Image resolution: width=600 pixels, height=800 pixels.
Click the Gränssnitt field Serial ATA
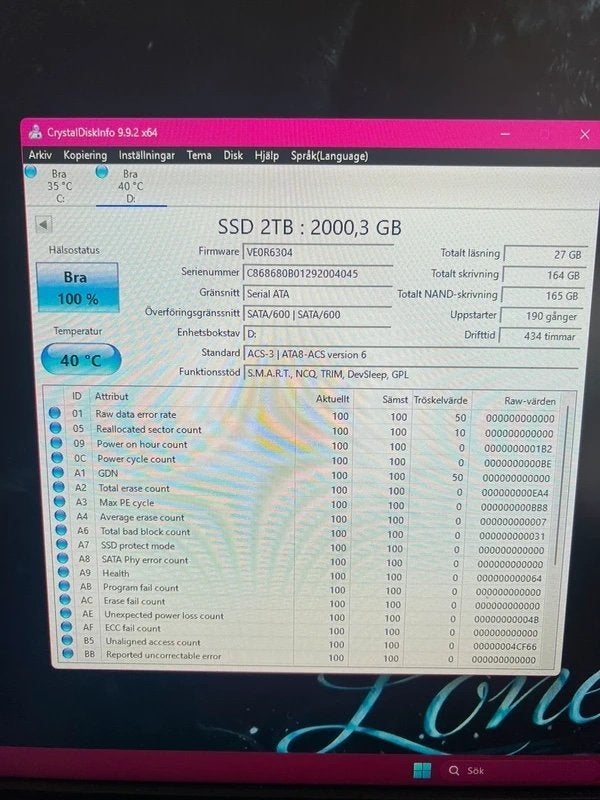click(317, 294)
